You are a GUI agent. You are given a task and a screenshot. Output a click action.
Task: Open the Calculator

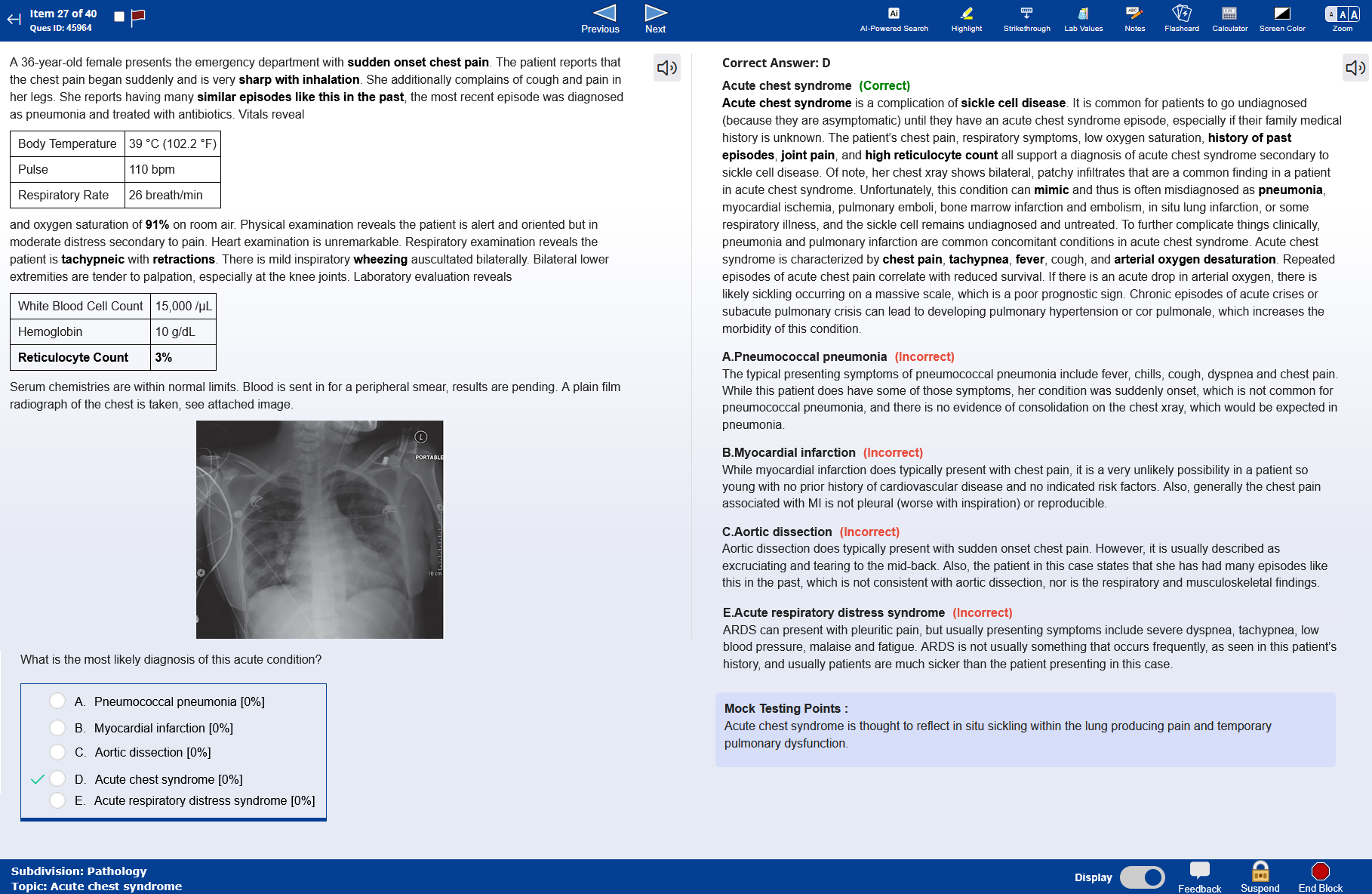point(1229,19)
